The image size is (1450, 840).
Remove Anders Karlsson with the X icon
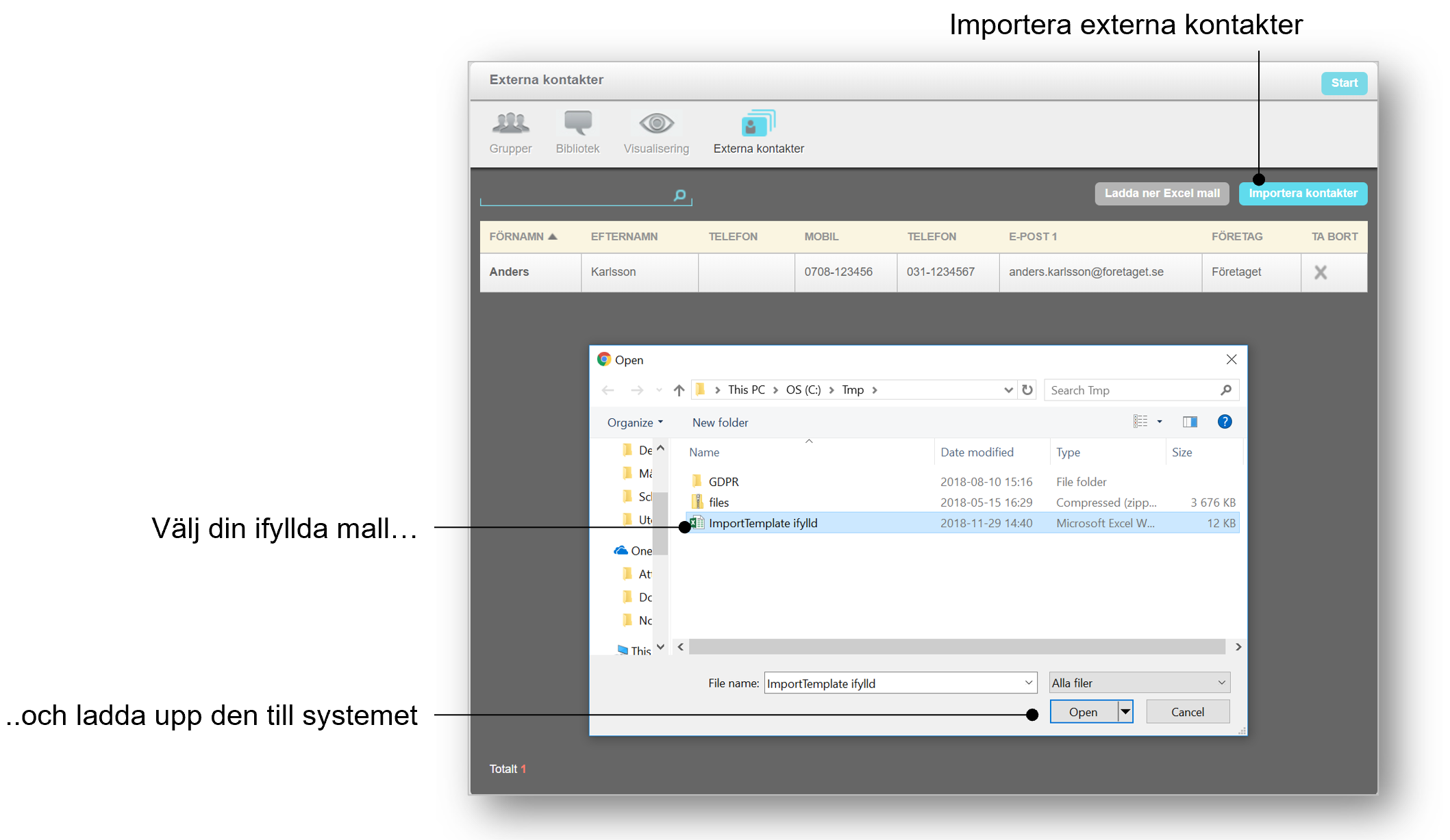(1321, 272)
